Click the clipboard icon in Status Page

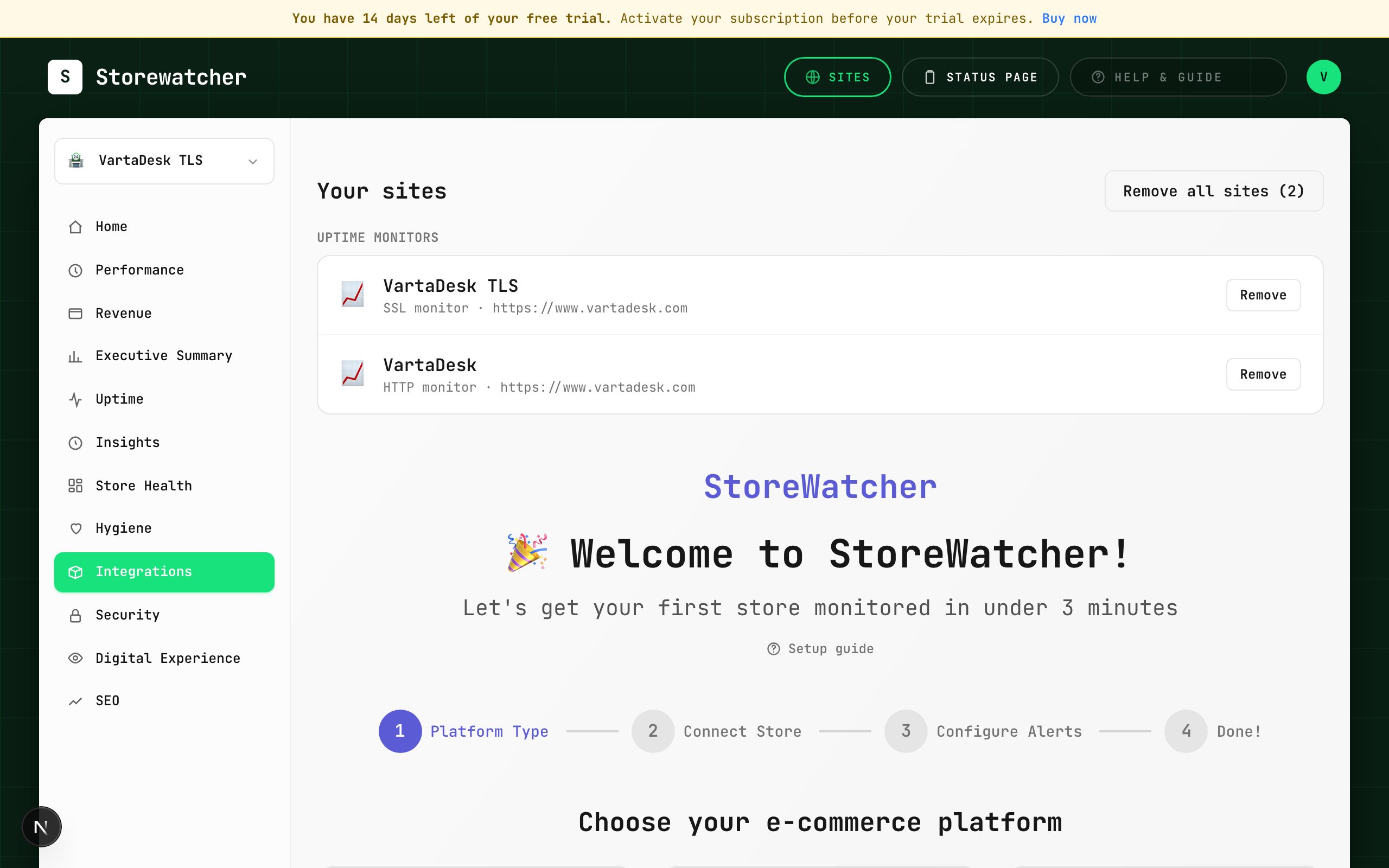930,77
